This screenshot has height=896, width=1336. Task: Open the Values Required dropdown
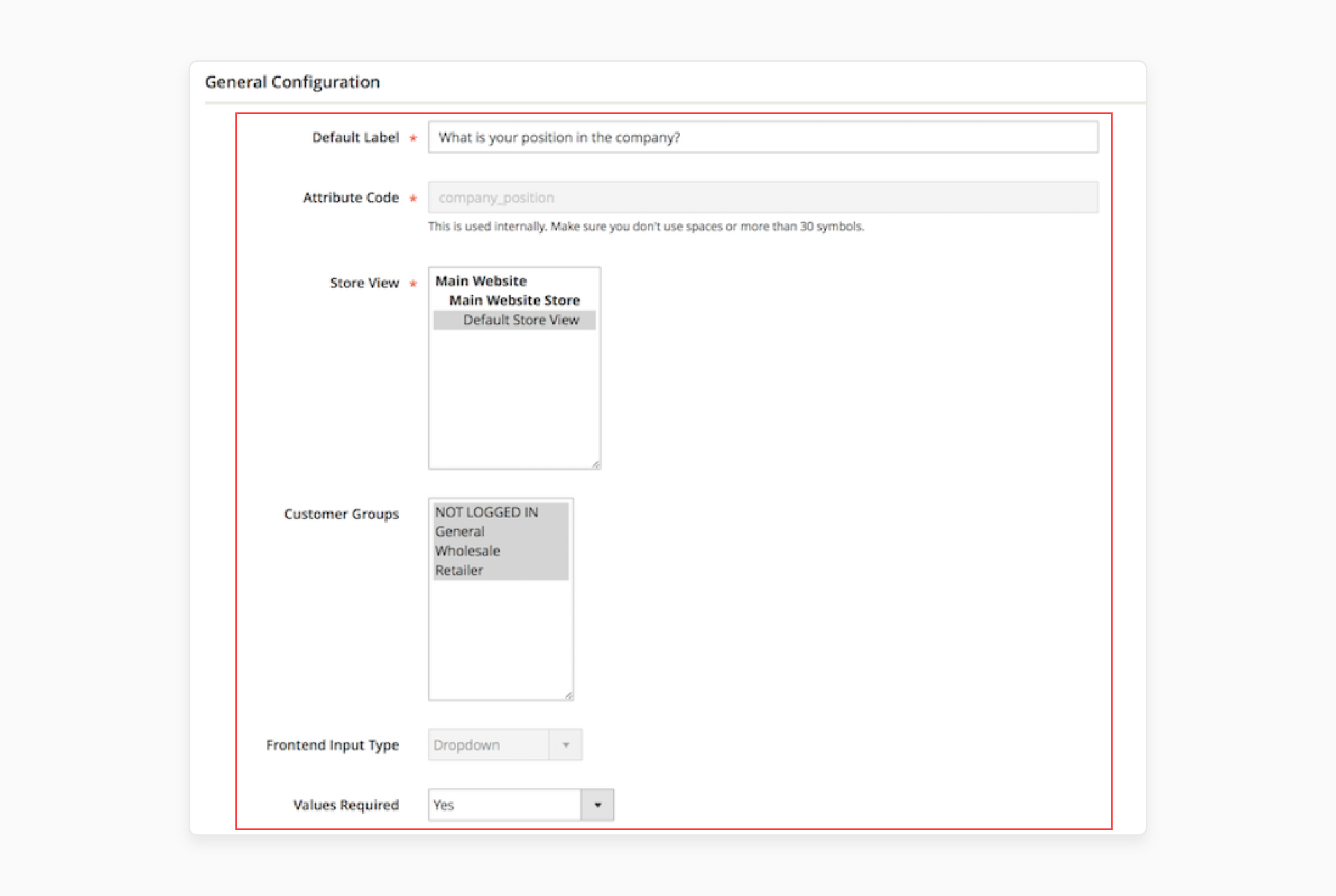coord(521,805)
